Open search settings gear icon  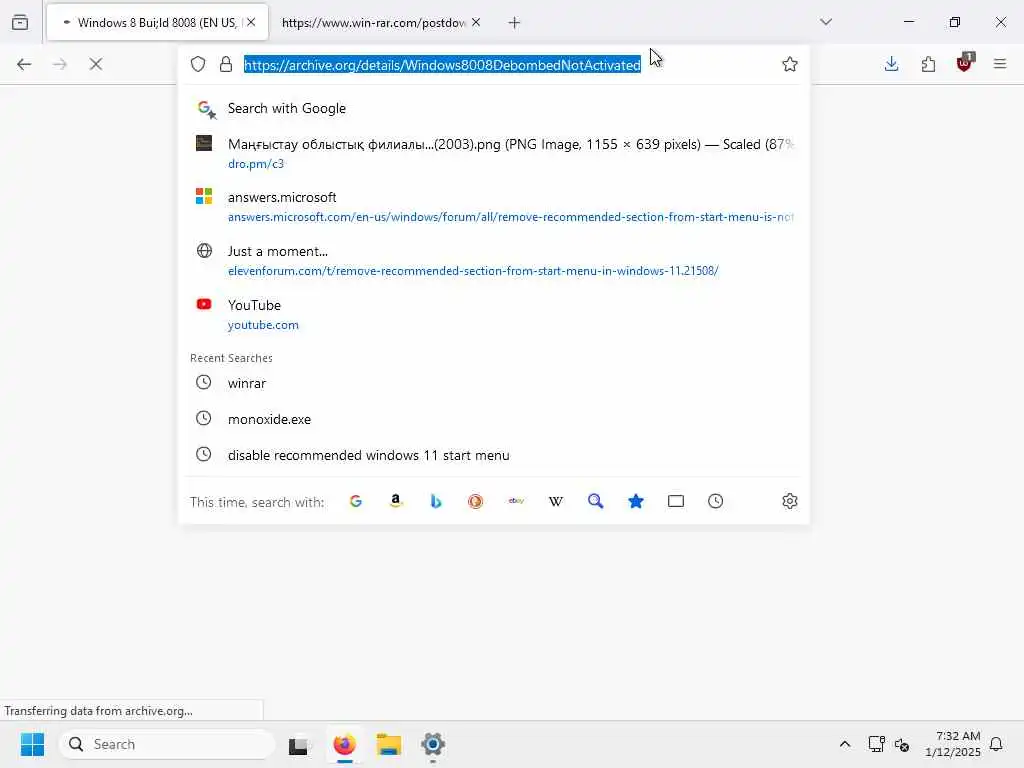(790, 501)
